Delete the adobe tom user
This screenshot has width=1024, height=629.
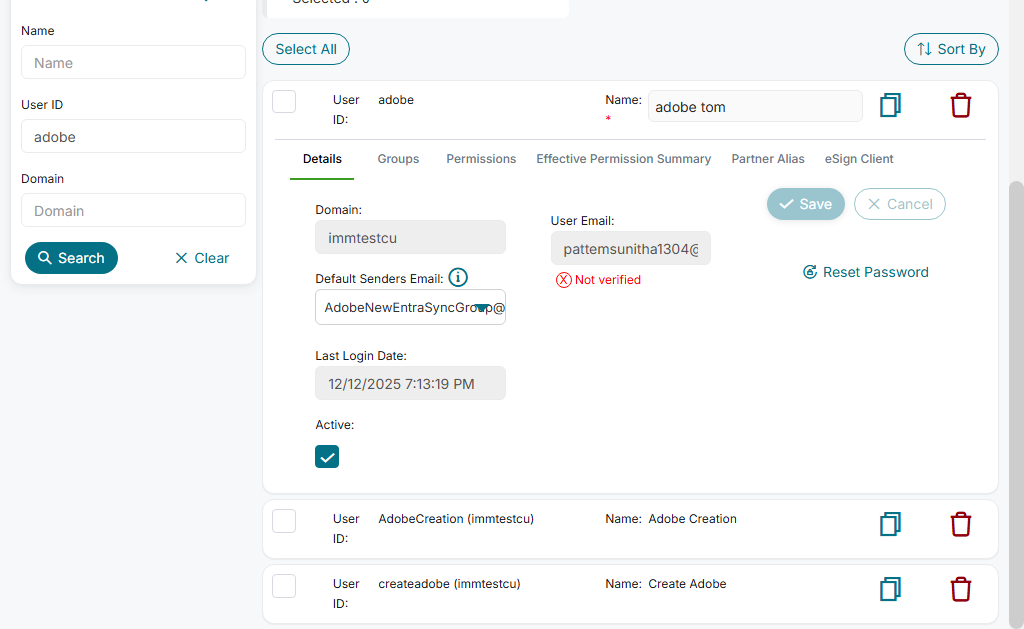[x=960, y=105]
